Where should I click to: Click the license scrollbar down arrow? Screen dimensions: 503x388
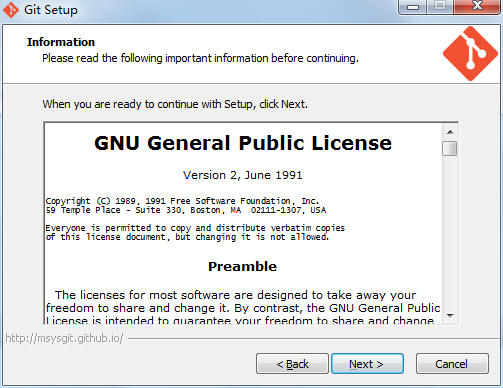tap(450, 315)
